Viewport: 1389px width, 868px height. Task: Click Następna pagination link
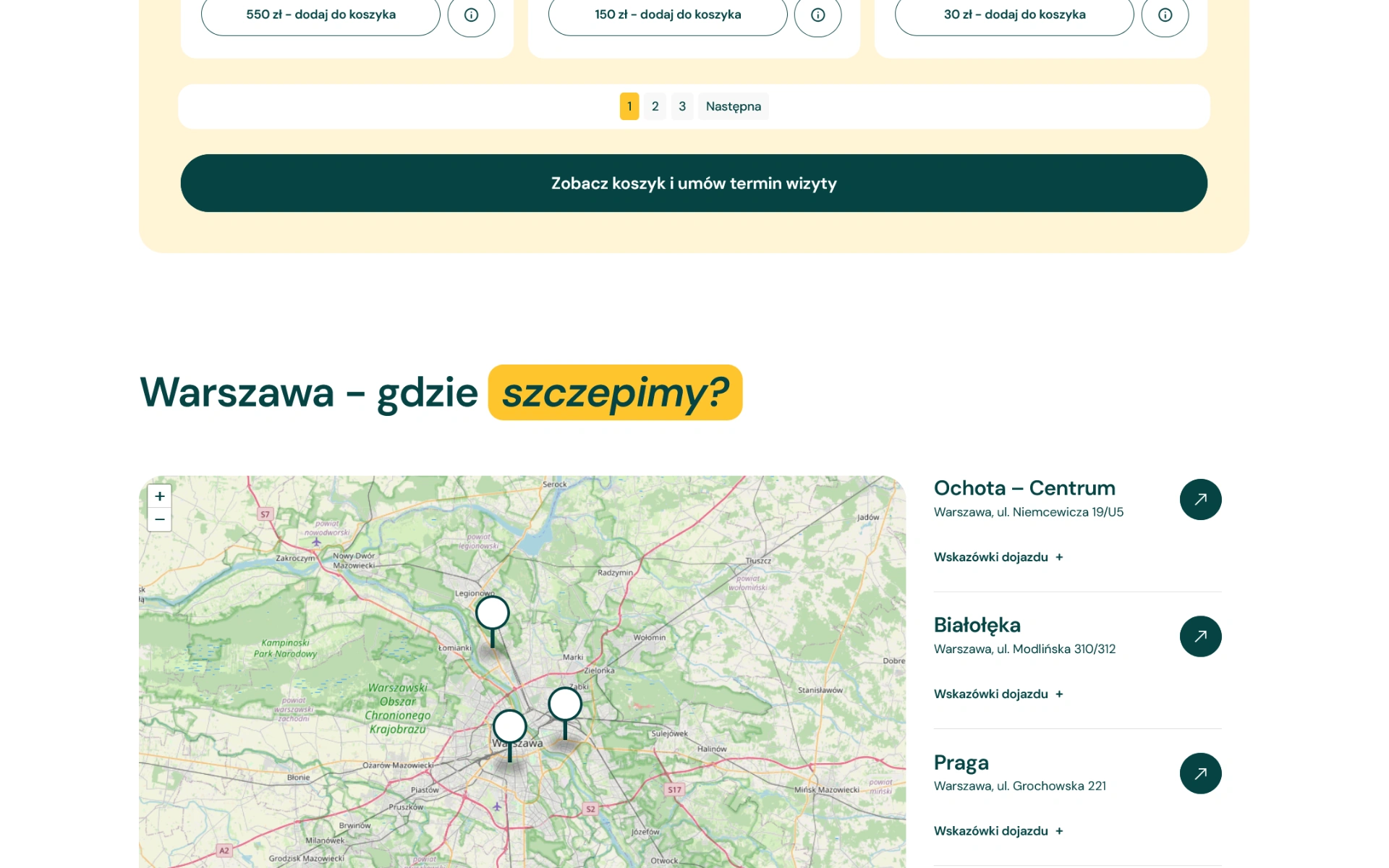[x=733, y=106]
